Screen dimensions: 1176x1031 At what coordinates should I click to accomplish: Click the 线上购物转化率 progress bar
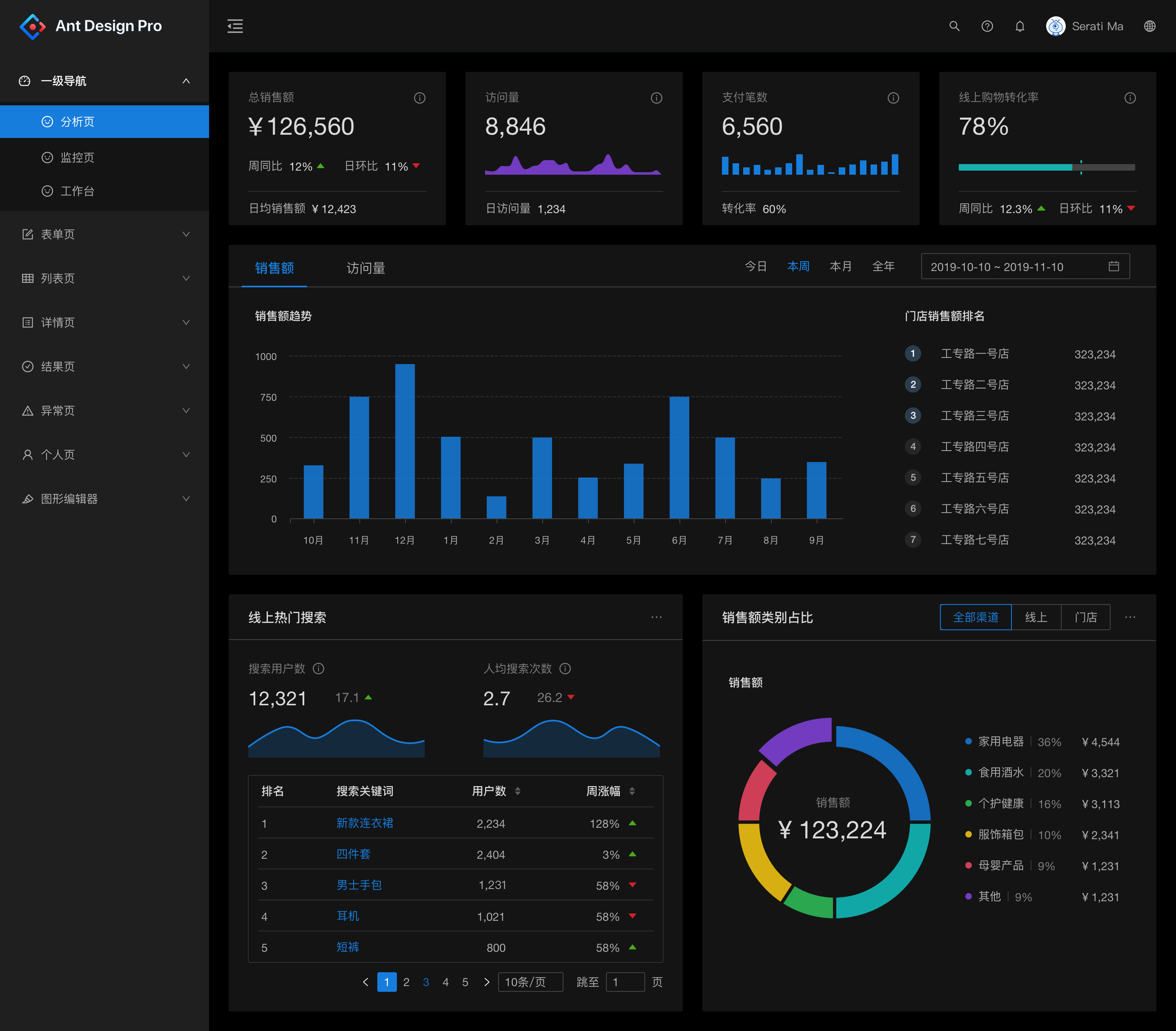(x=1046, y=167)
